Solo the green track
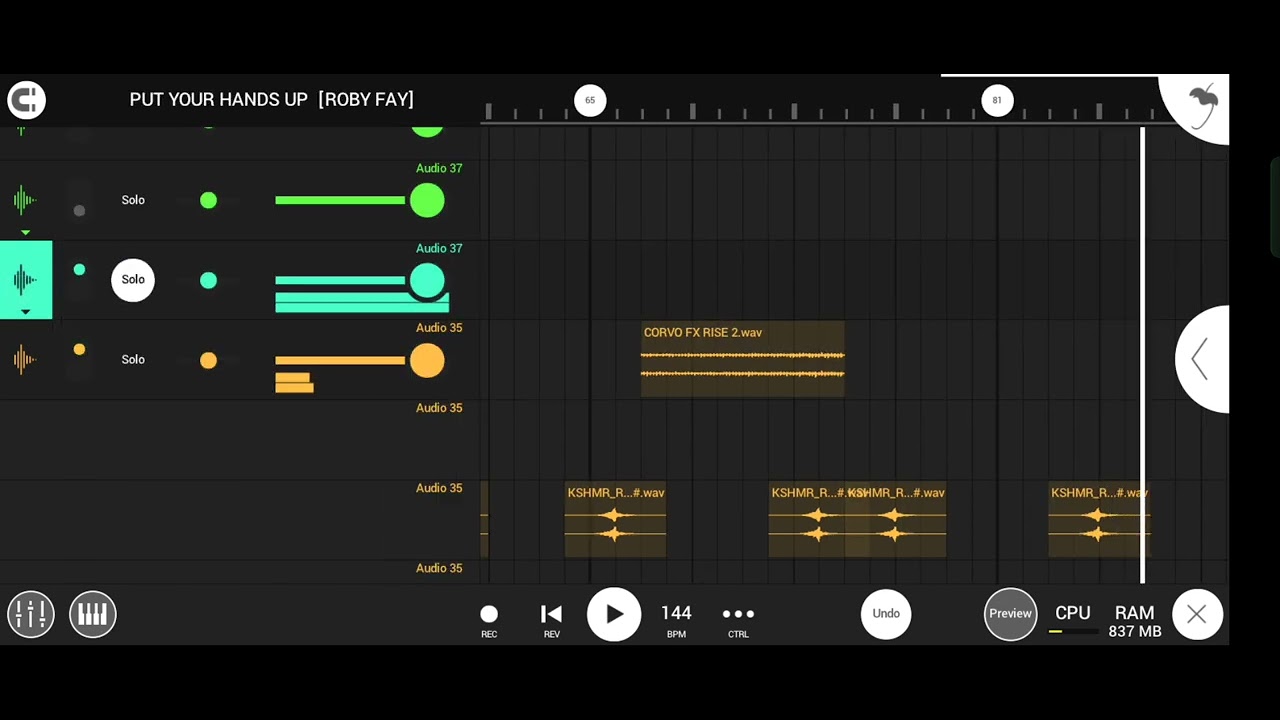The height and width of the screenshot is (720, 1280). (x=133, y=200)
